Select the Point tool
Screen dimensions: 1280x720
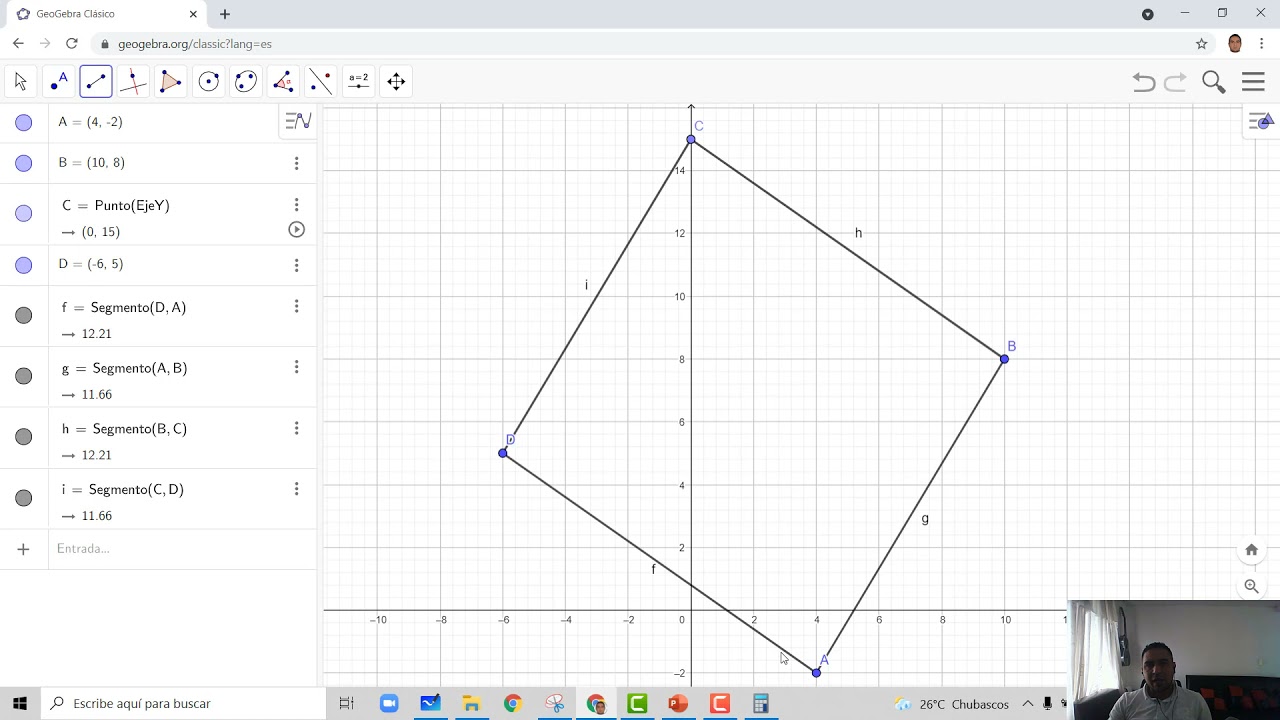[59, 82]
